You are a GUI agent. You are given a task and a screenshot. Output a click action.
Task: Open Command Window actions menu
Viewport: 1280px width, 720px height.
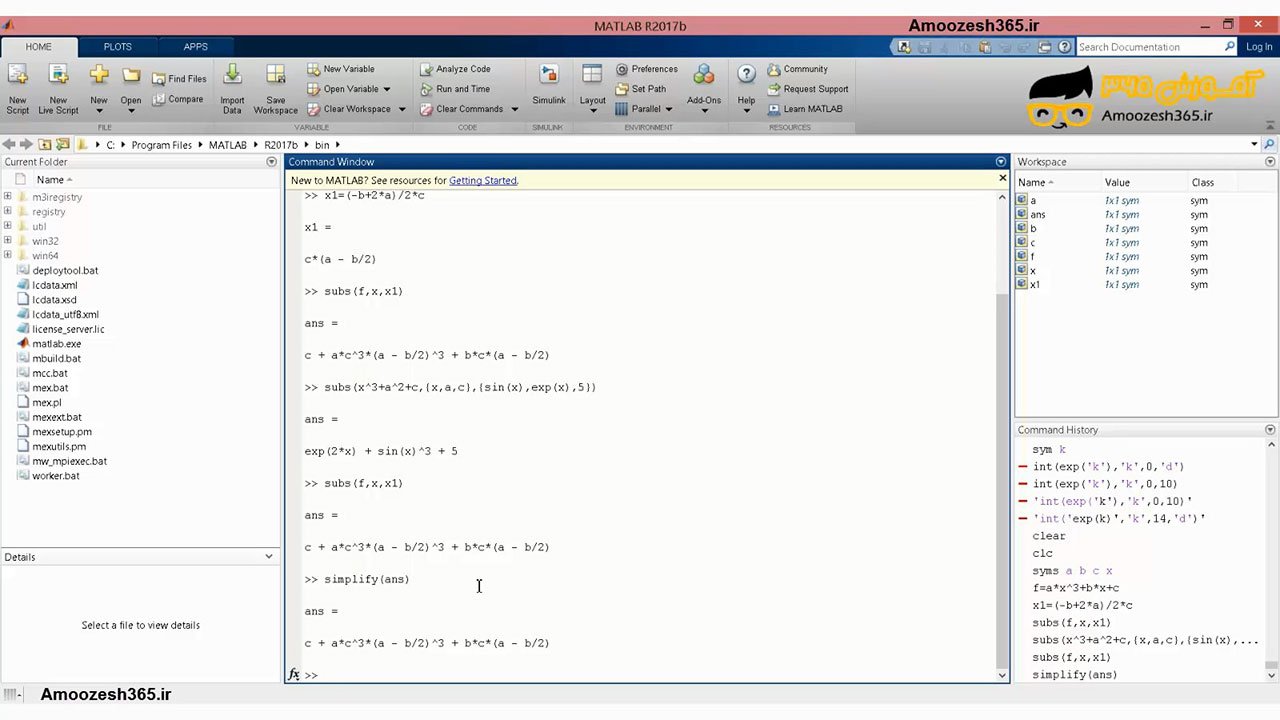tap(1001, 162)
